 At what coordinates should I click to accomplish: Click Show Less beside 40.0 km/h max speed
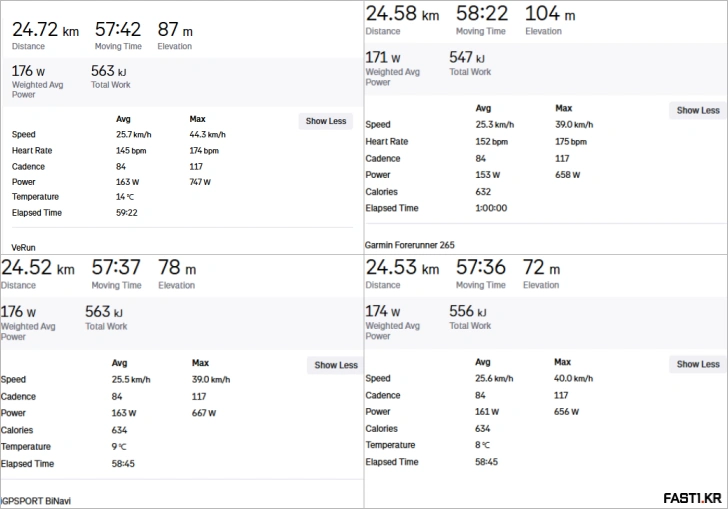click(697, 364)
